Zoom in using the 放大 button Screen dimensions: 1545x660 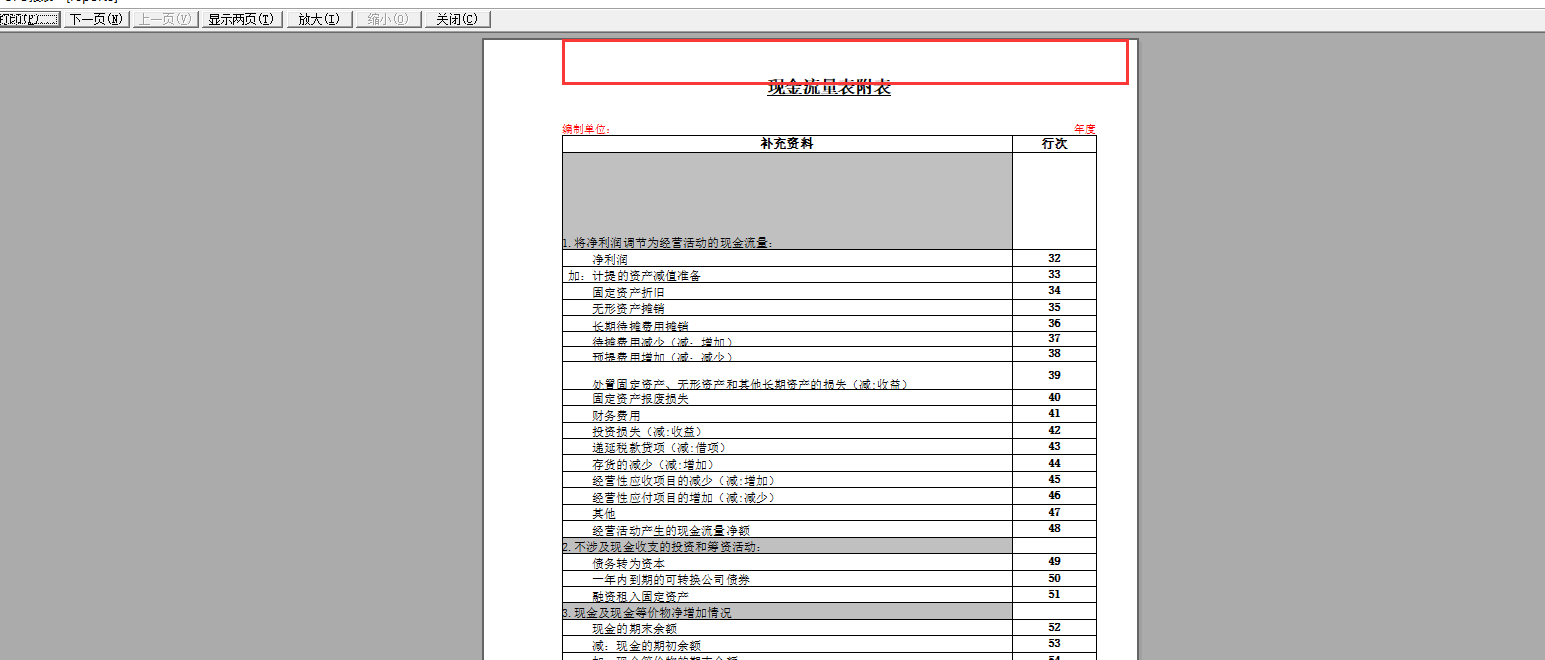click(319, 19)
